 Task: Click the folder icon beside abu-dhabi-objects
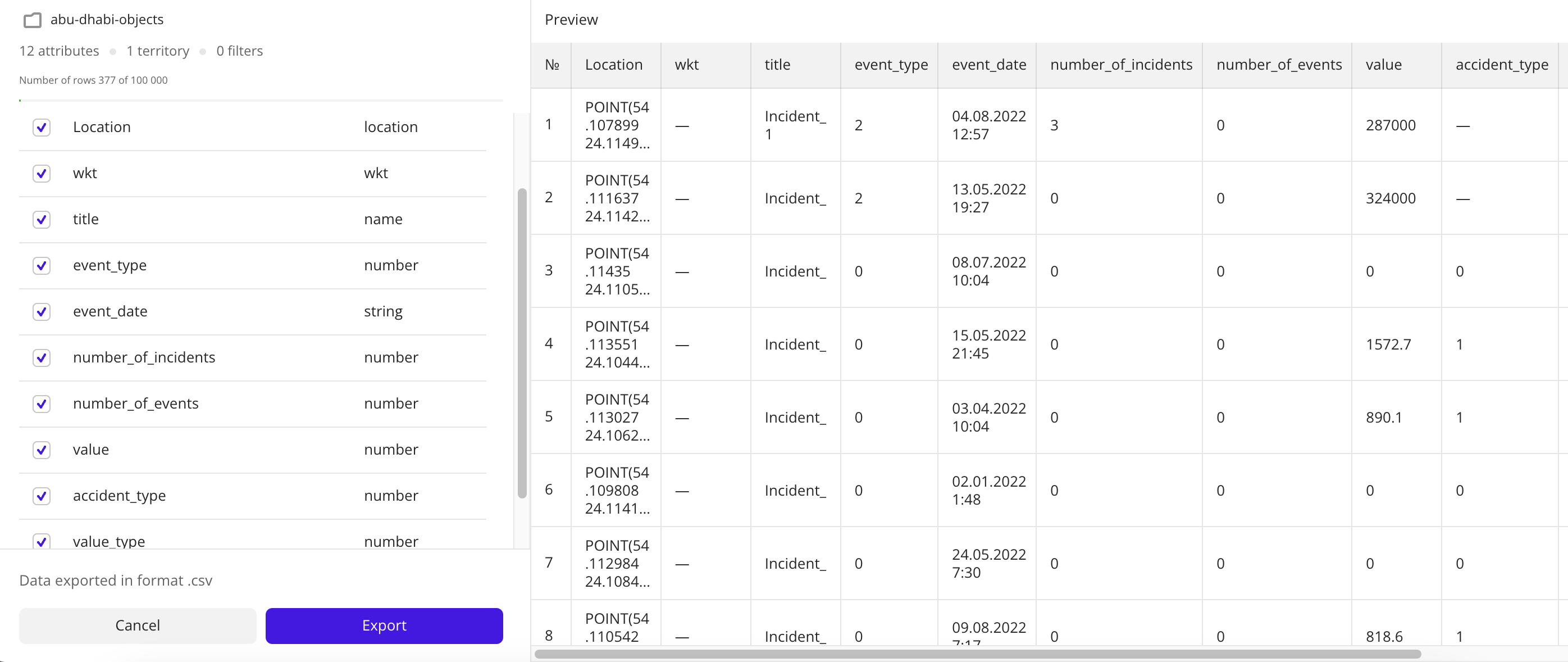32,20
